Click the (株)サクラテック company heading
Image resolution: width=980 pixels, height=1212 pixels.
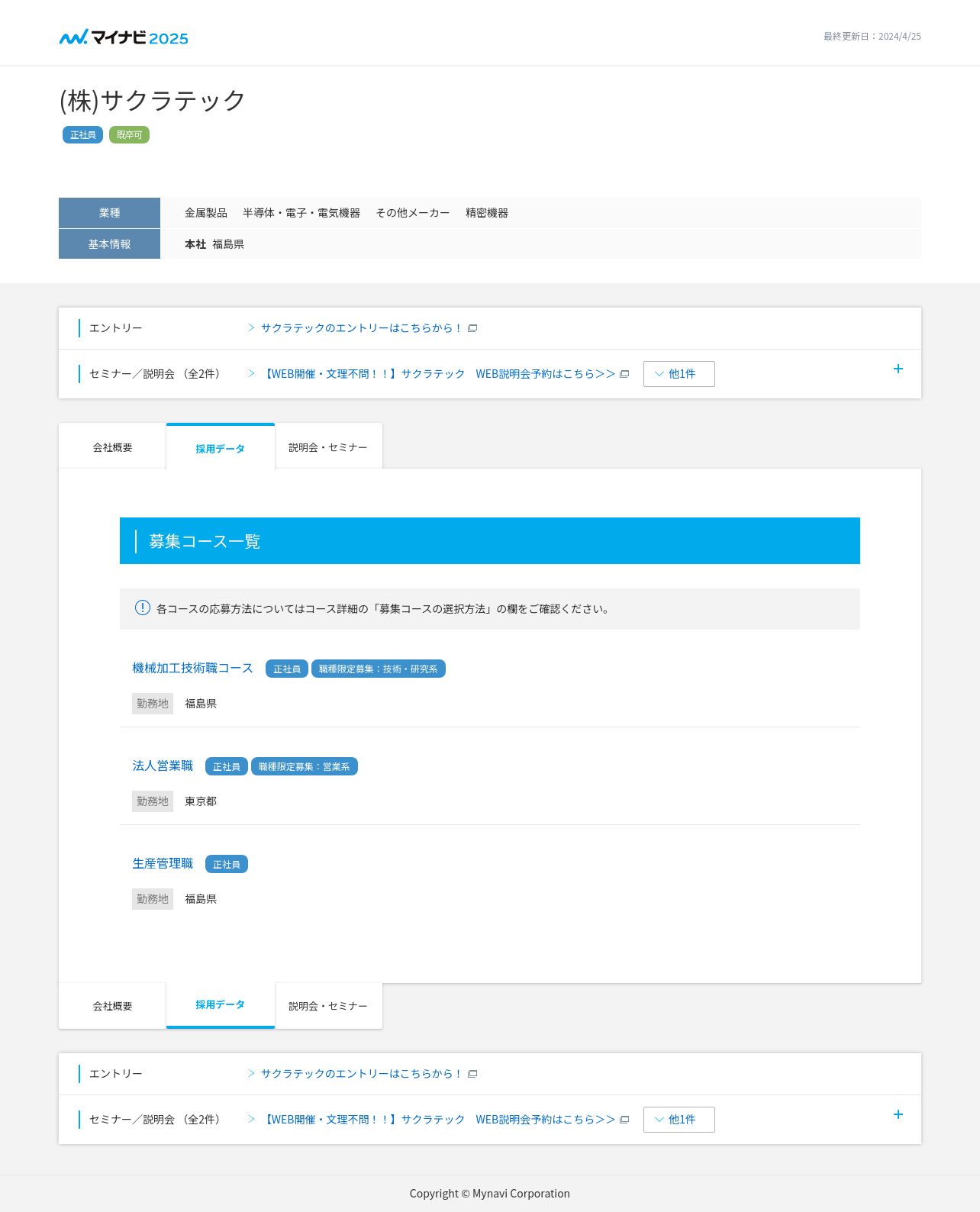point(153,100)
